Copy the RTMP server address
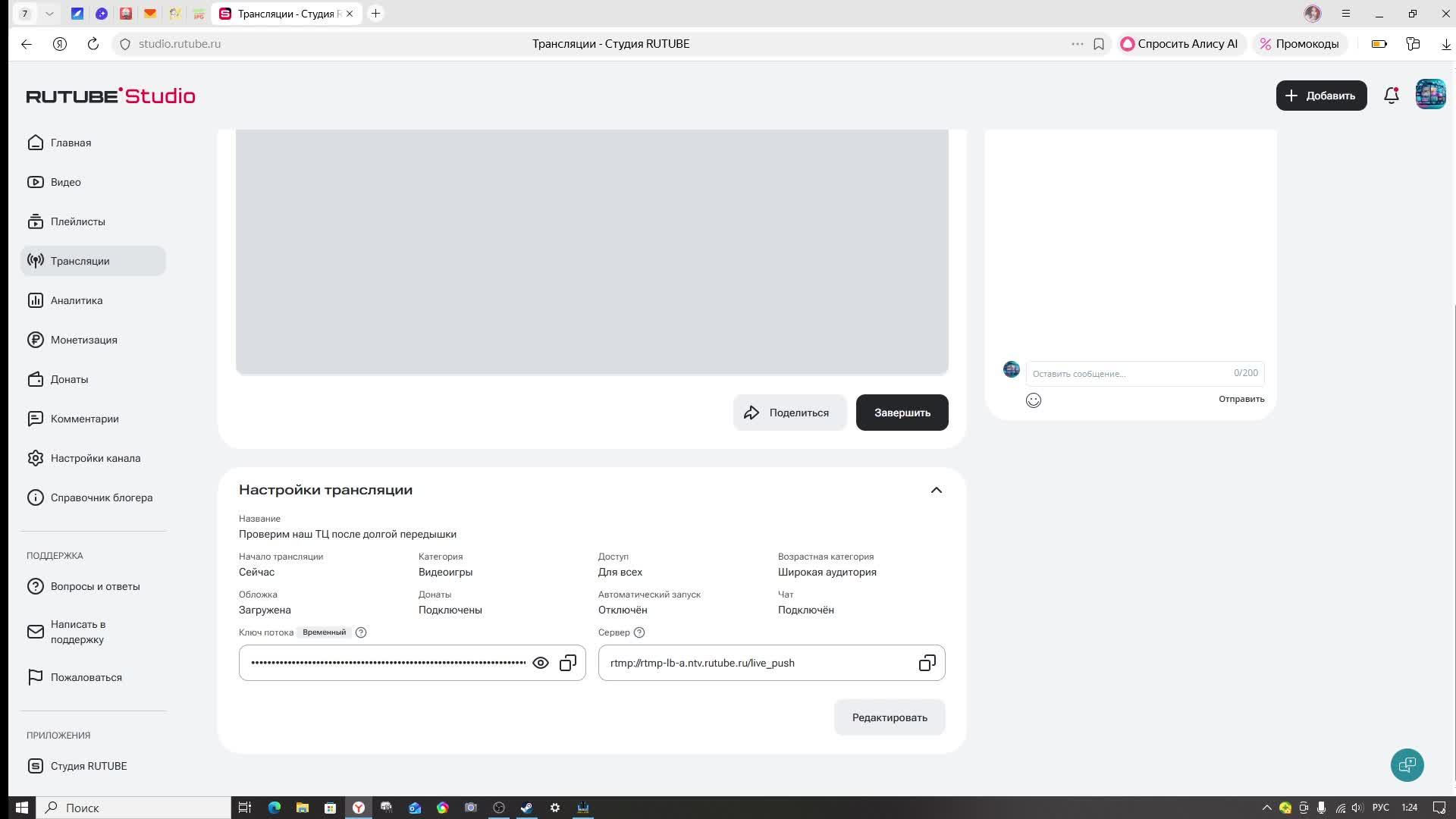The image size is (1456, 819). (927, 663)
